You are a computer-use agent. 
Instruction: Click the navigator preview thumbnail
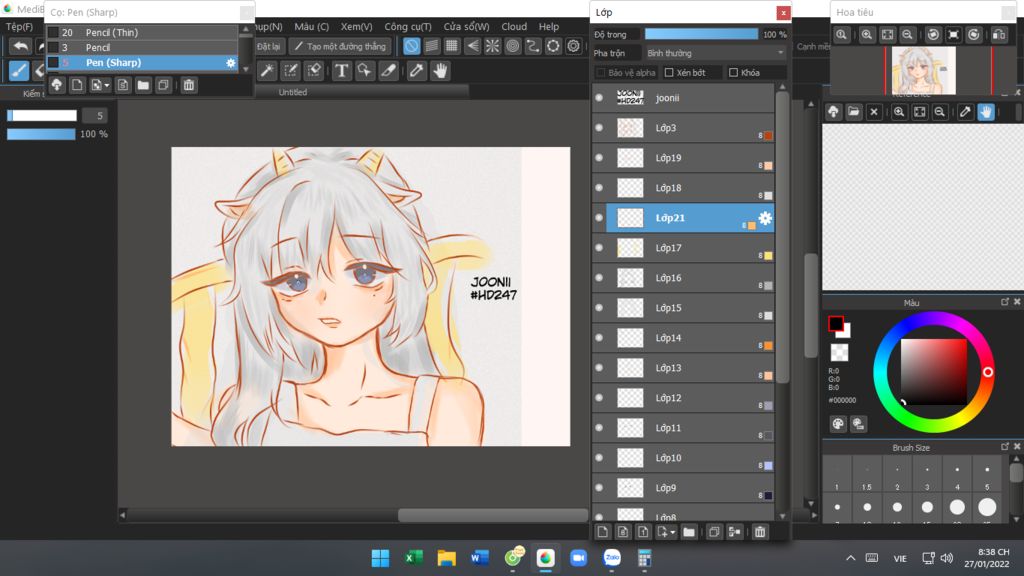coord(923,71)
